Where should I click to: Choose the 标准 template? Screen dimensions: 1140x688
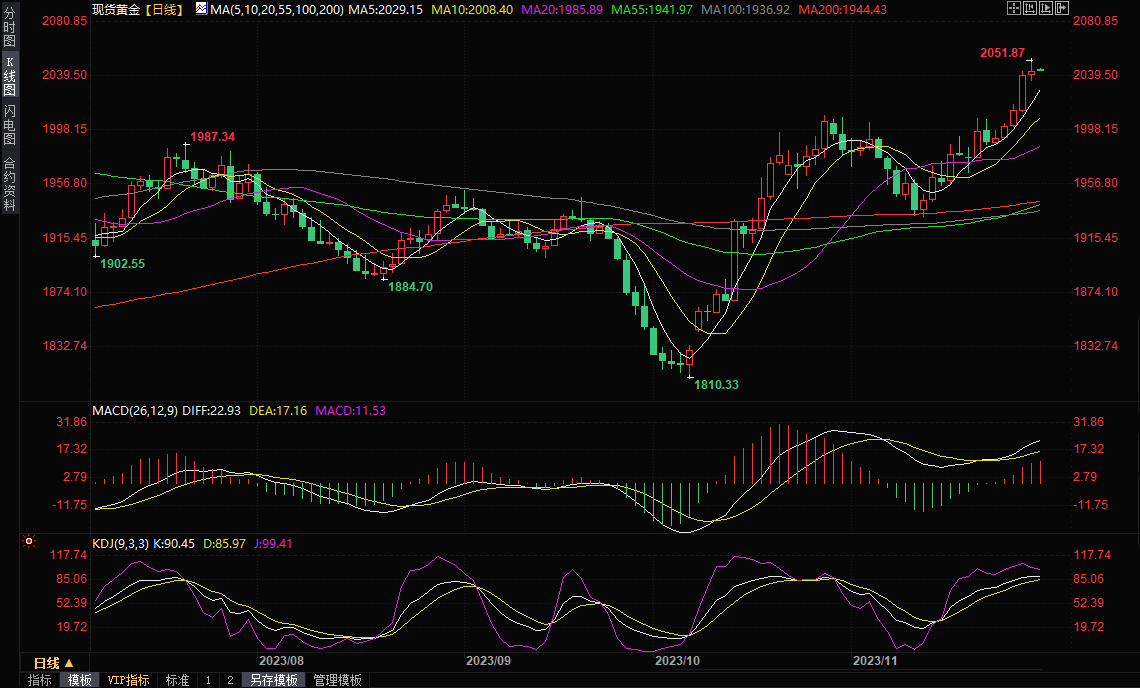177,680
